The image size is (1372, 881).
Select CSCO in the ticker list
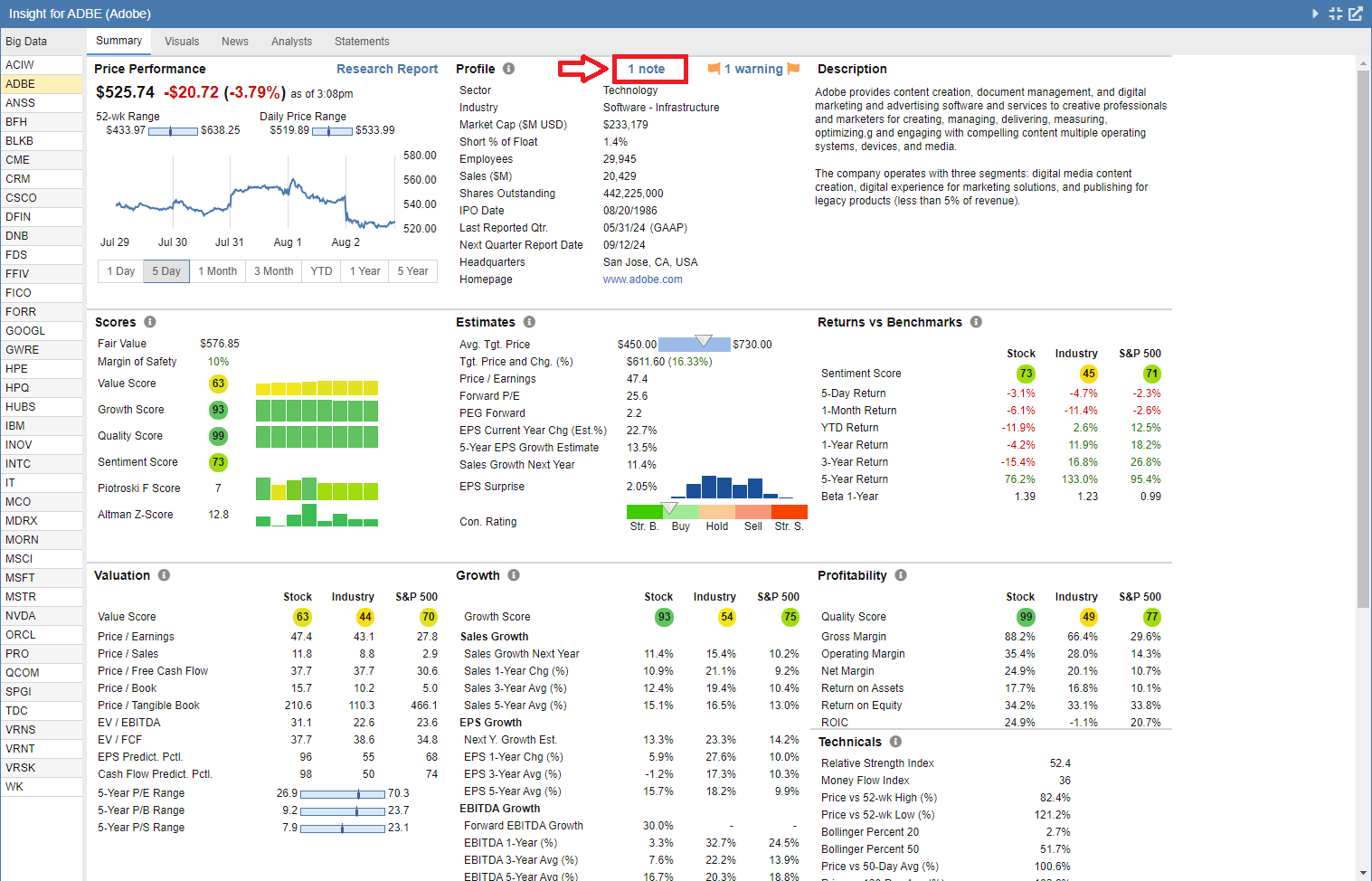(x=42, y=198)
